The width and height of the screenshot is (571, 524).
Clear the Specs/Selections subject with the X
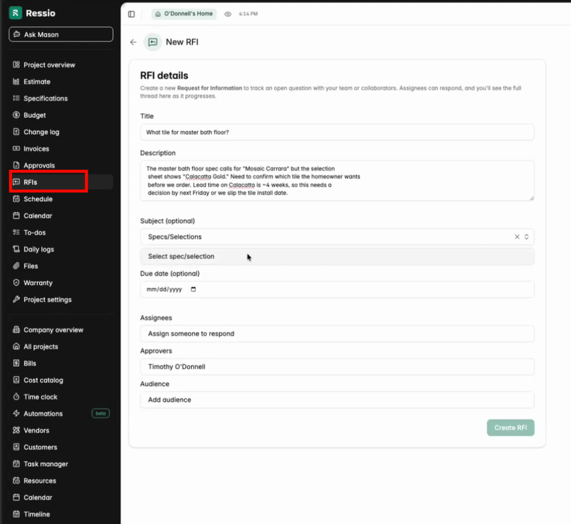click(517, 237)
